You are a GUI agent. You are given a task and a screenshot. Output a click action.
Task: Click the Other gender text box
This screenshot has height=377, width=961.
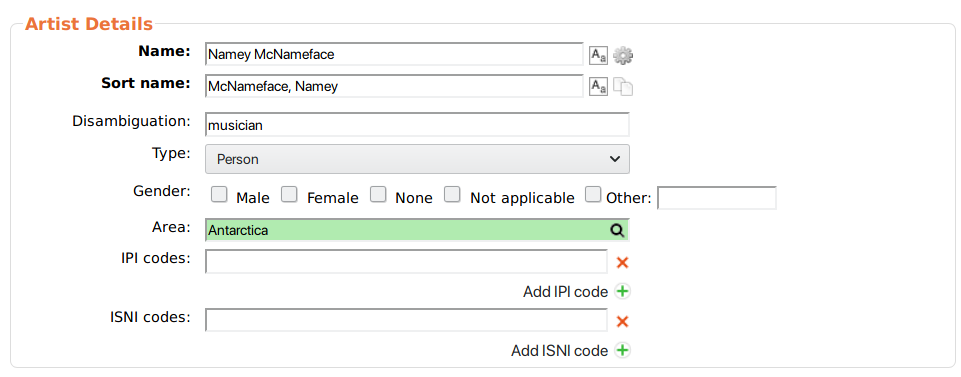tap(716, 198)
